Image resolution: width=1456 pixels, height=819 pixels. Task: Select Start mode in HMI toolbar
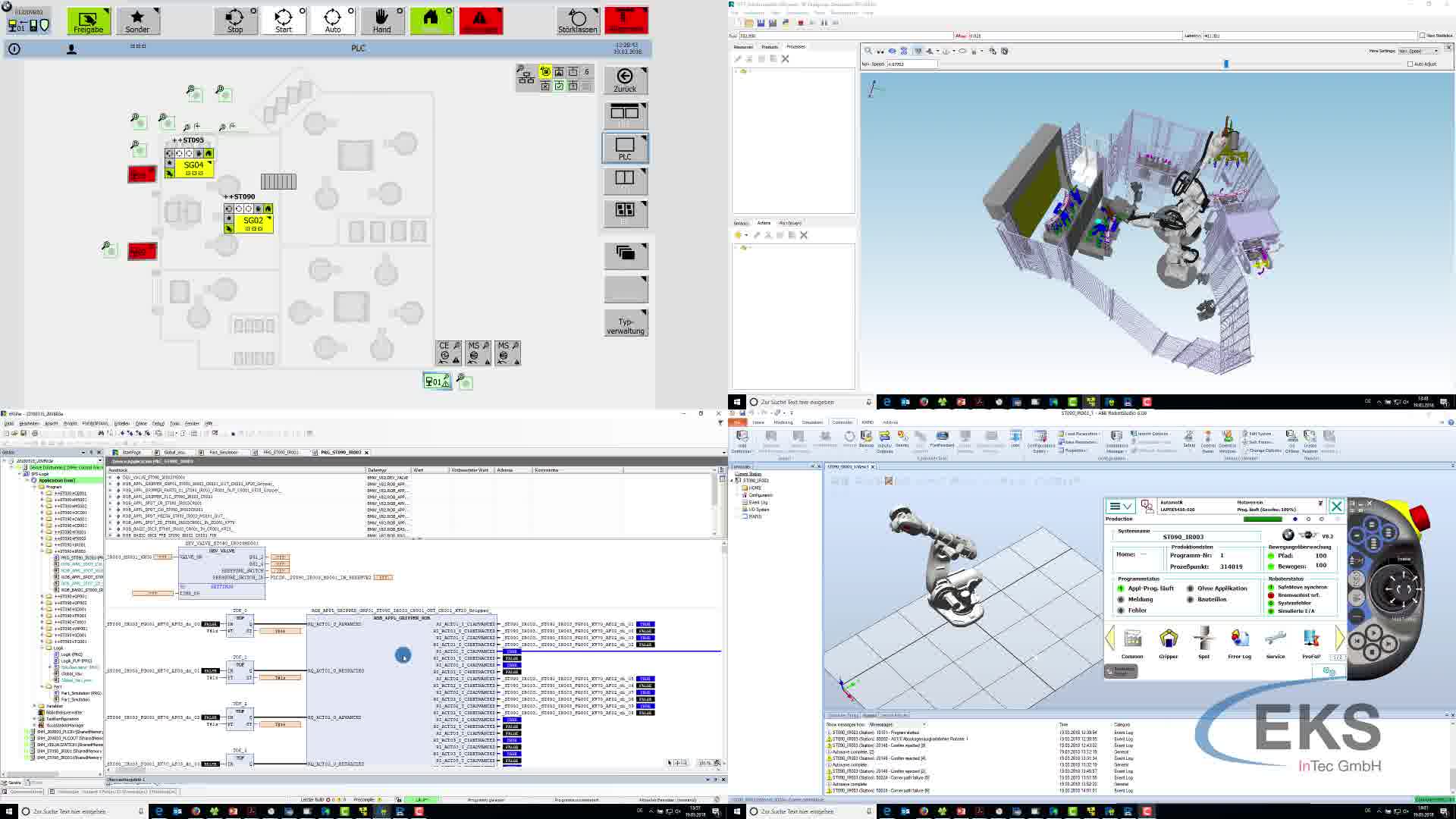(x=284, y=20)
